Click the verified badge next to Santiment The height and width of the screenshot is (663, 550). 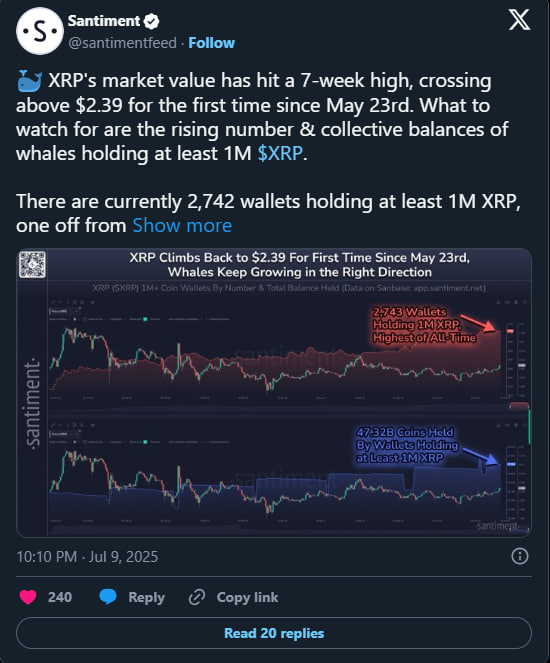point(151,21)
